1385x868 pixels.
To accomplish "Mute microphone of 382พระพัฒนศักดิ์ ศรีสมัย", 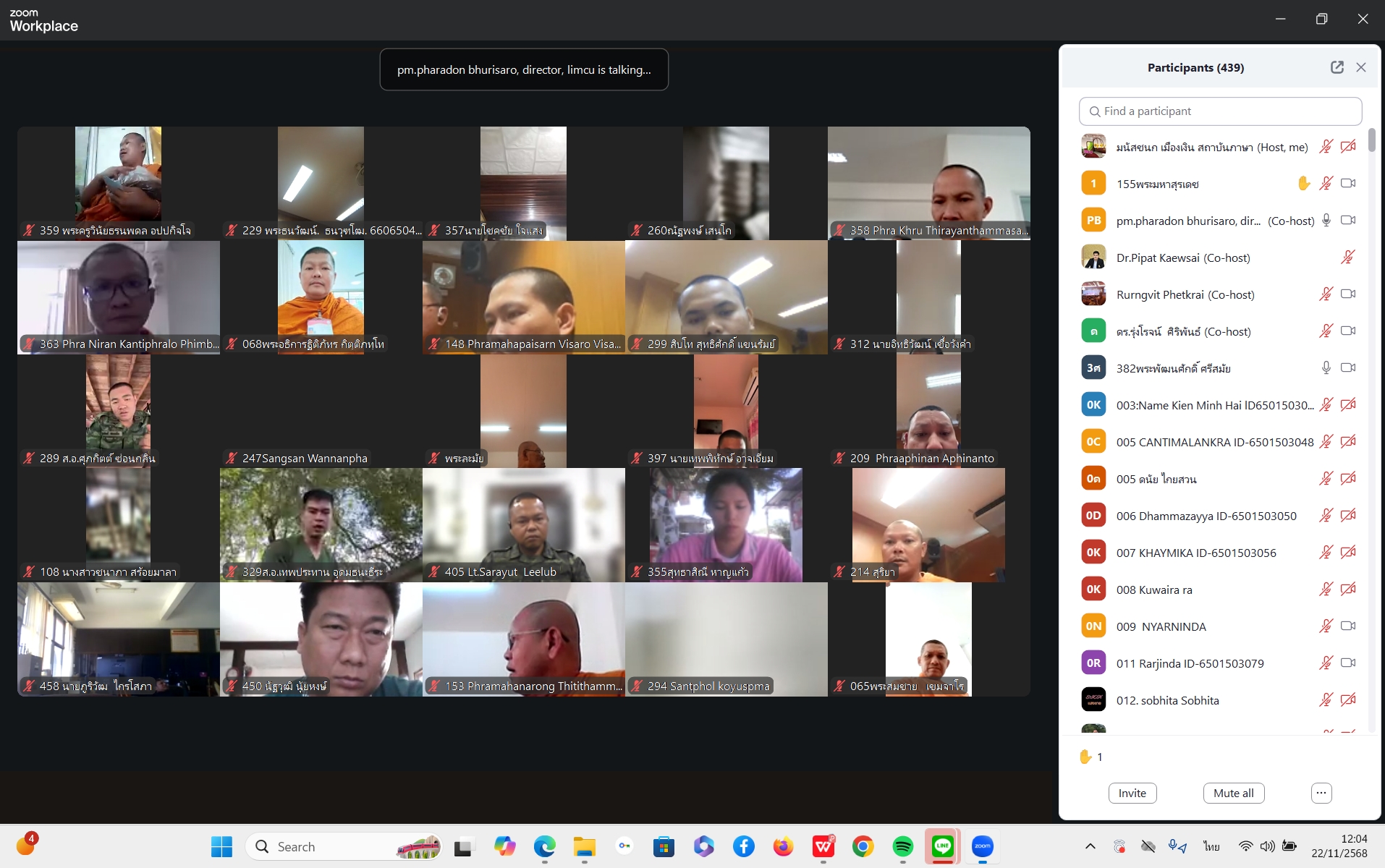I will click(1326, 368).
